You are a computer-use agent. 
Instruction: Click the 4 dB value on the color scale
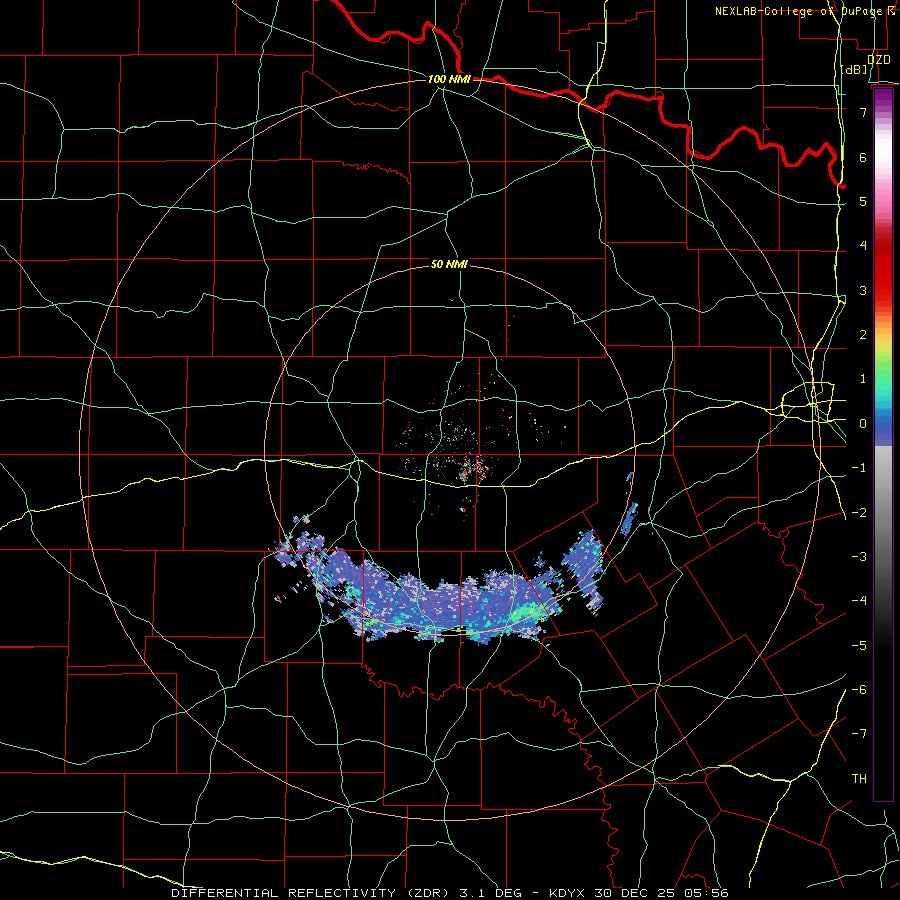click(x=863, y=246)
